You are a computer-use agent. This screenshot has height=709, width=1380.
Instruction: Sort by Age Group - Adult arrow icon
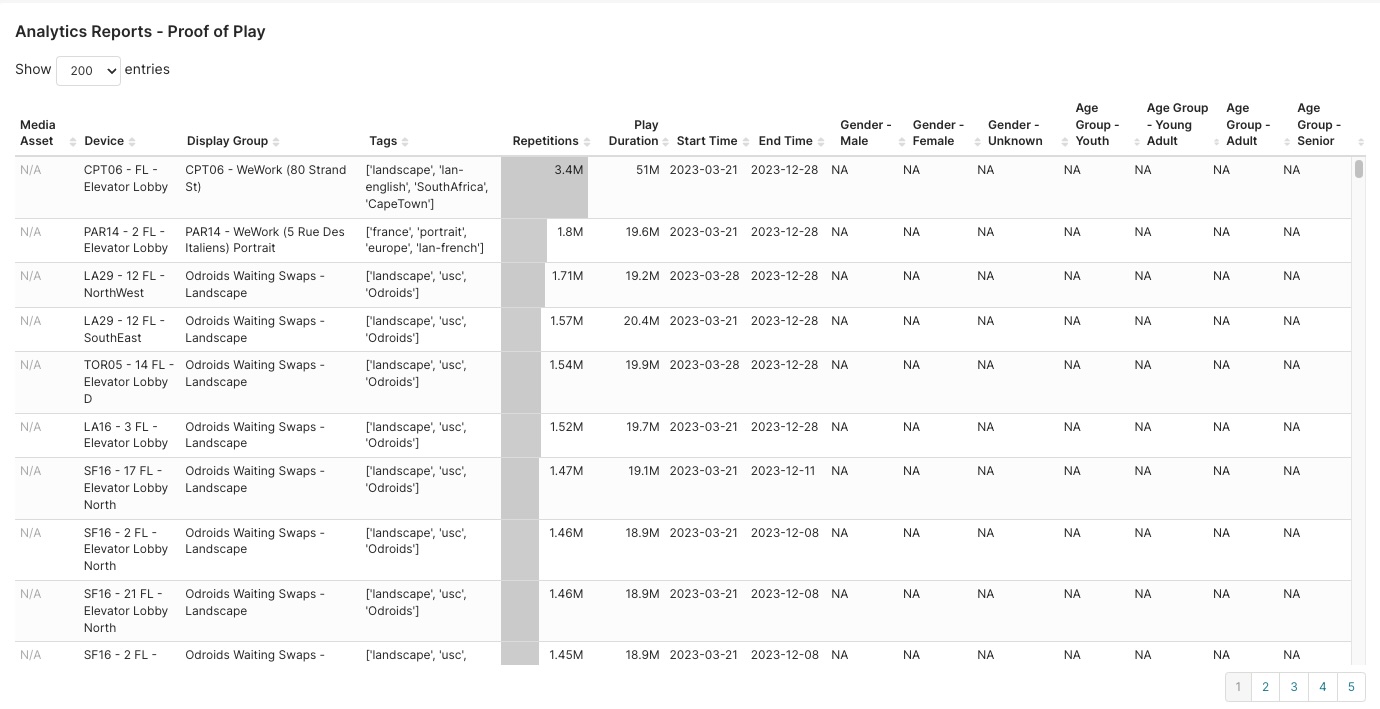pos(1287,142)
